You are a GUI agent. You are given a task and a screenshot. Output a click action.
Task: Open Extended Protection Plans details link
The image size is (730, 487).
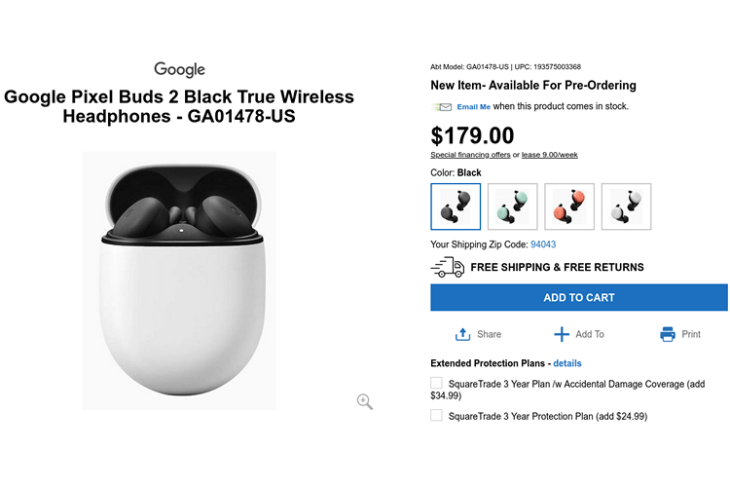point(567,363)
